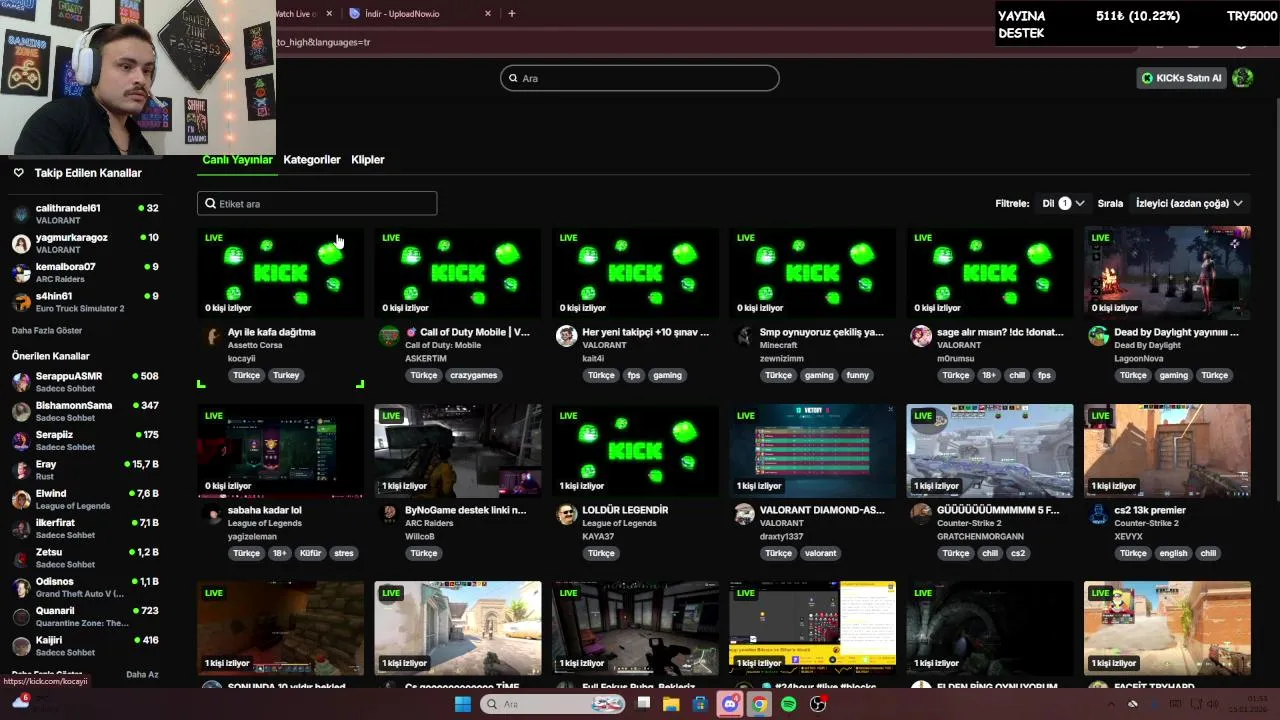Viewport: 1280px width, 720px height.
Task: Click the crazygames tag under ASKERTIM stream
Action: tap(474, 375)
